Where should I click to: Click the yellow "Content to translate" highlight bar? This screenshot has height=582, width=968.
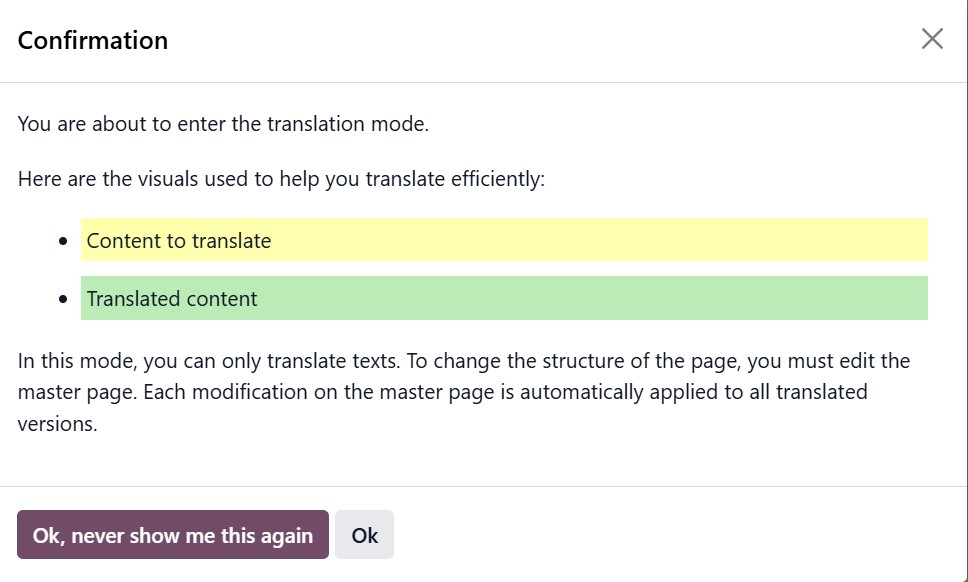[504, 240]
